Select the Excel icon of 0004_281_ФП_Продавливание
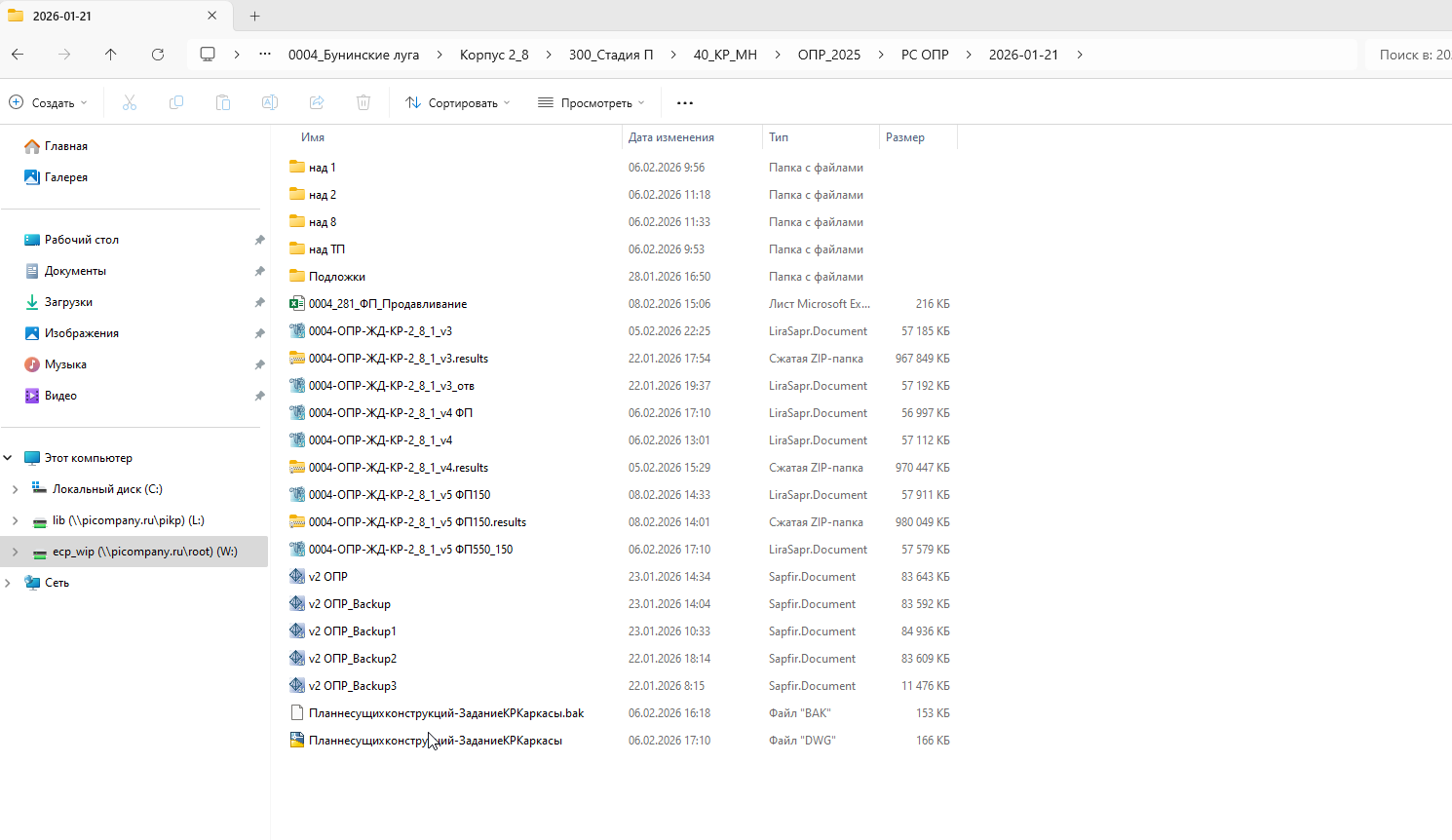The height and width of the screenshot is (840, 1452). (297, 303)
